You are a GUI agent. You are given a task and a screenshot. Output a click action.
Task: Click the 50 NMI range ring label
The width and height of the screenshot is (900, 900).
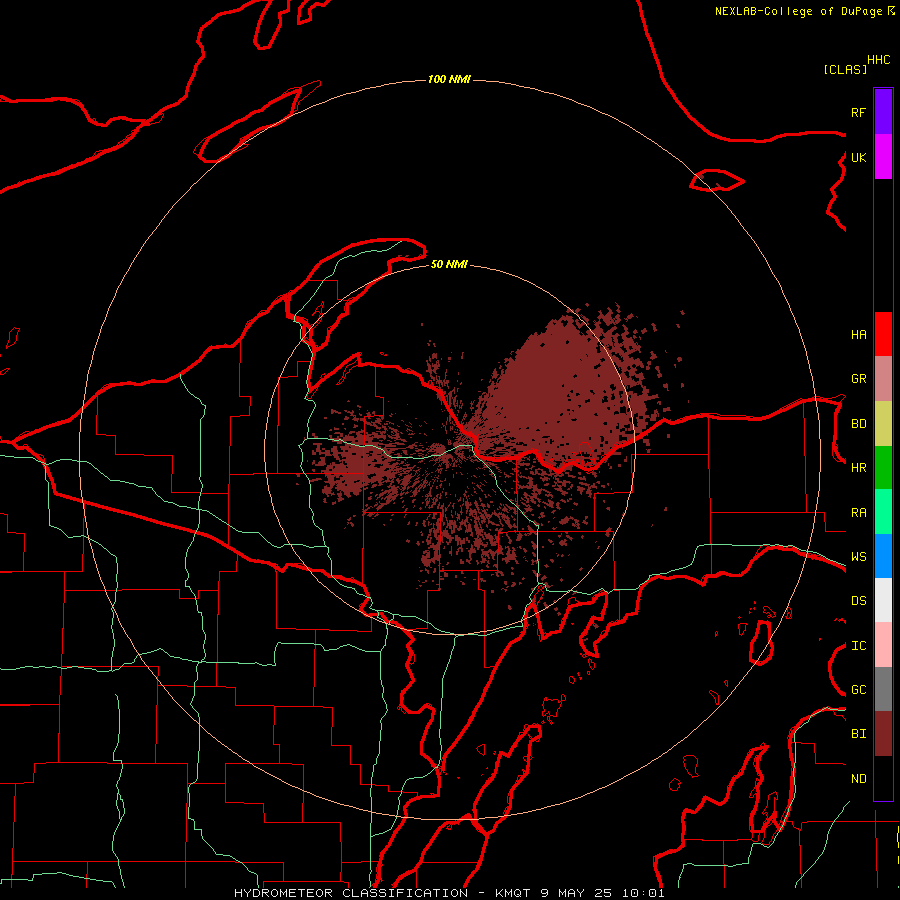click(x=449, y=264)
